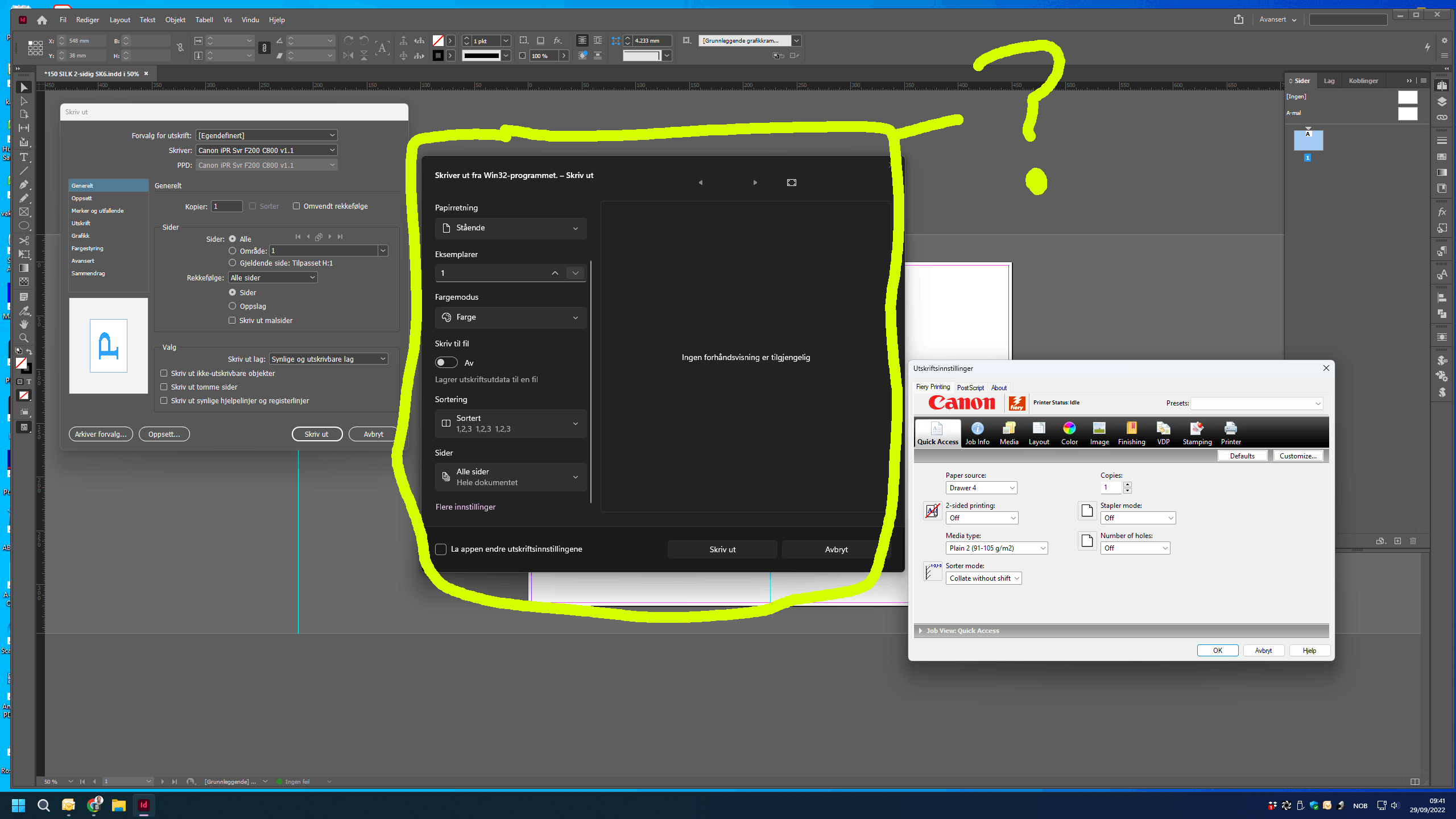
Task: Select the Pen tool
Action: pos(24,184)
